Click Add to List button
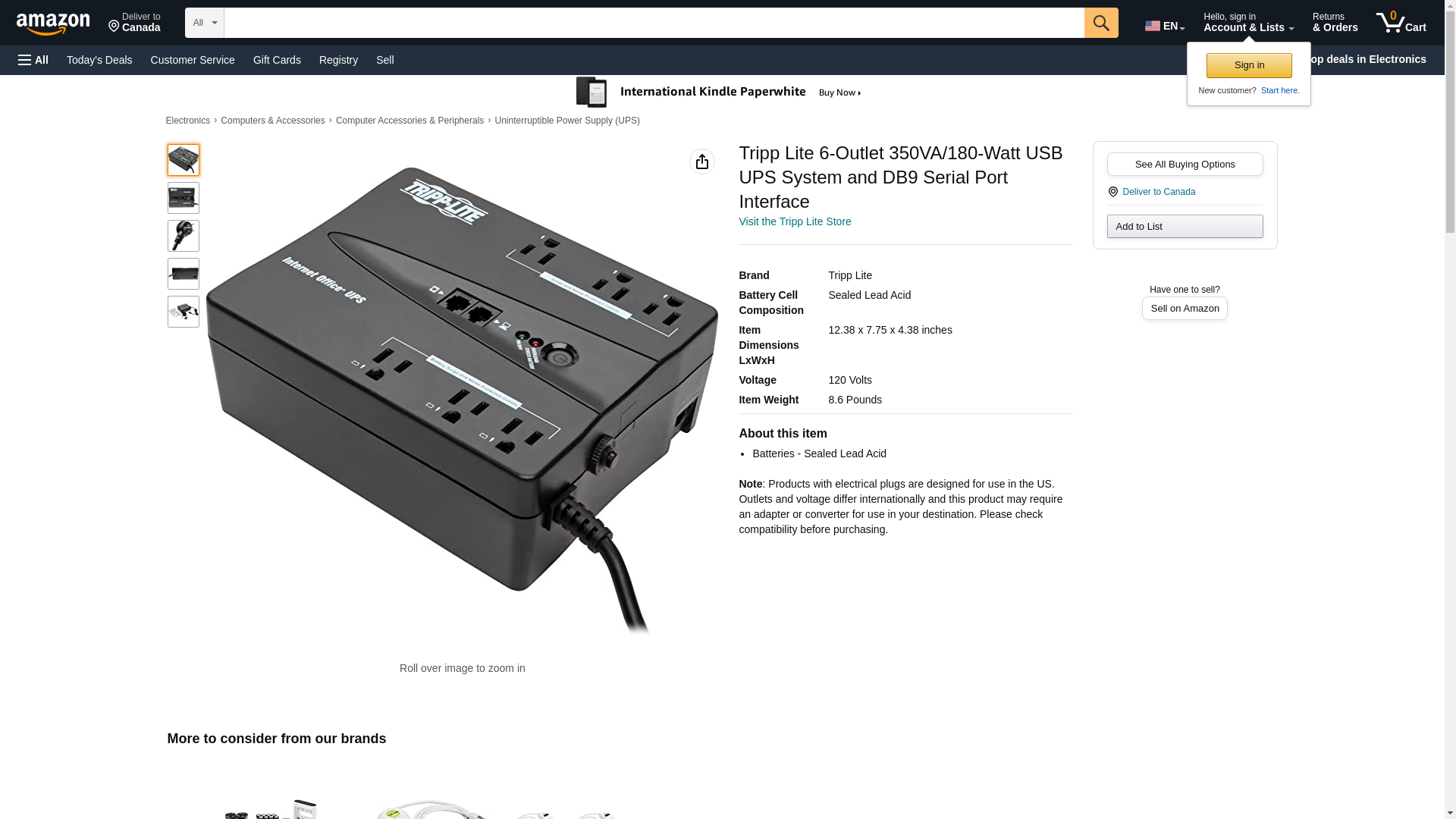The height and width of the screenshot is (819, 1456). (1184, 226)
